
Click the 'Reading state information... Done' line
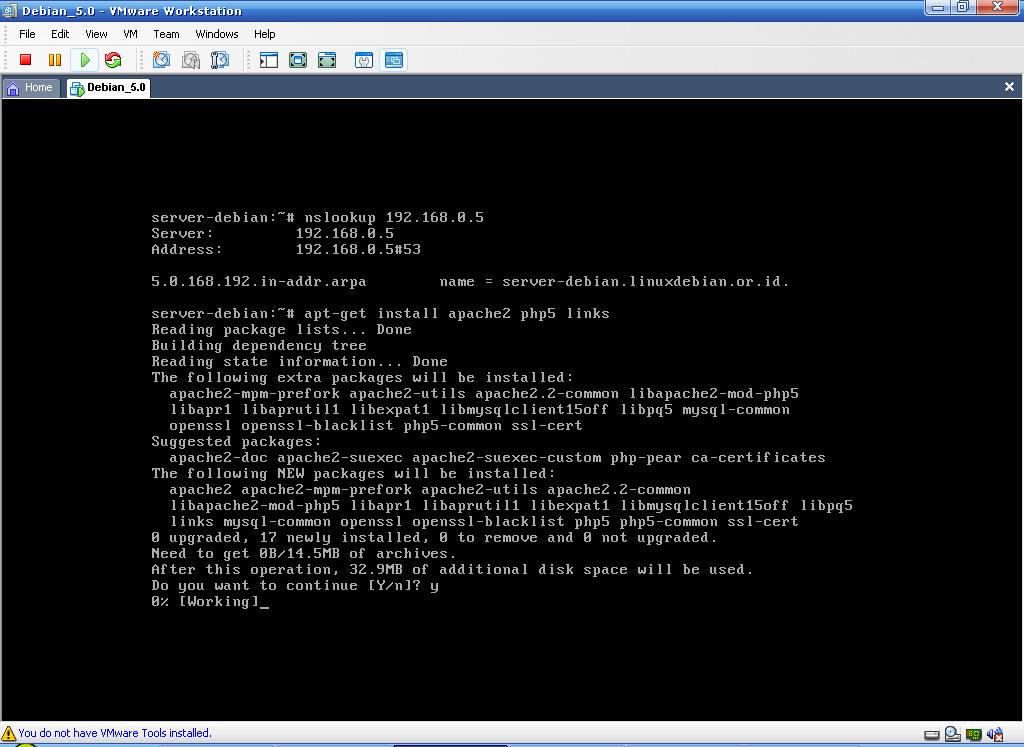[x=299, y=362]
